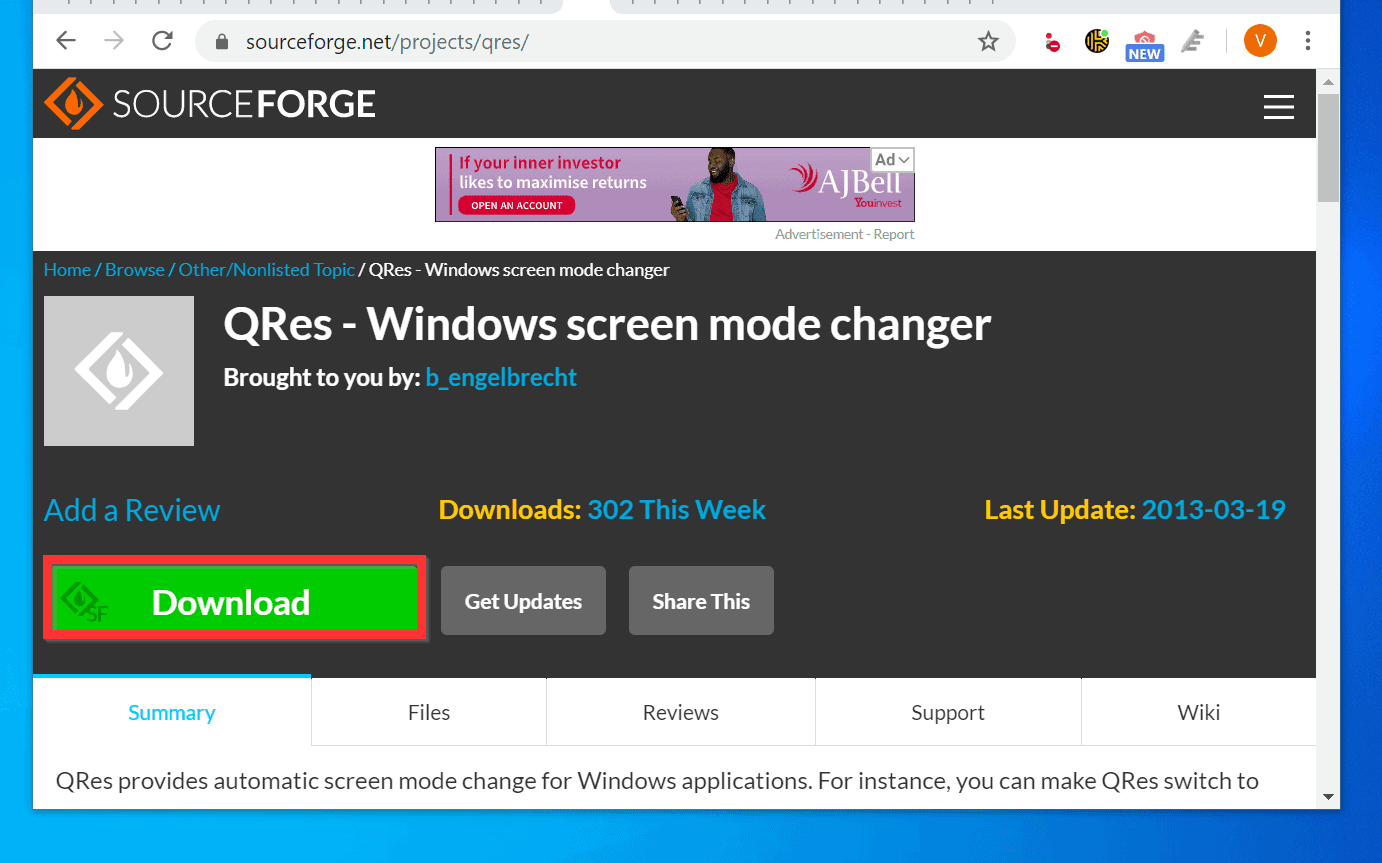The width and height of the screenshot is (1382, 863).
Task: Bookmark this page with the star
Action: tap(989, 41)
